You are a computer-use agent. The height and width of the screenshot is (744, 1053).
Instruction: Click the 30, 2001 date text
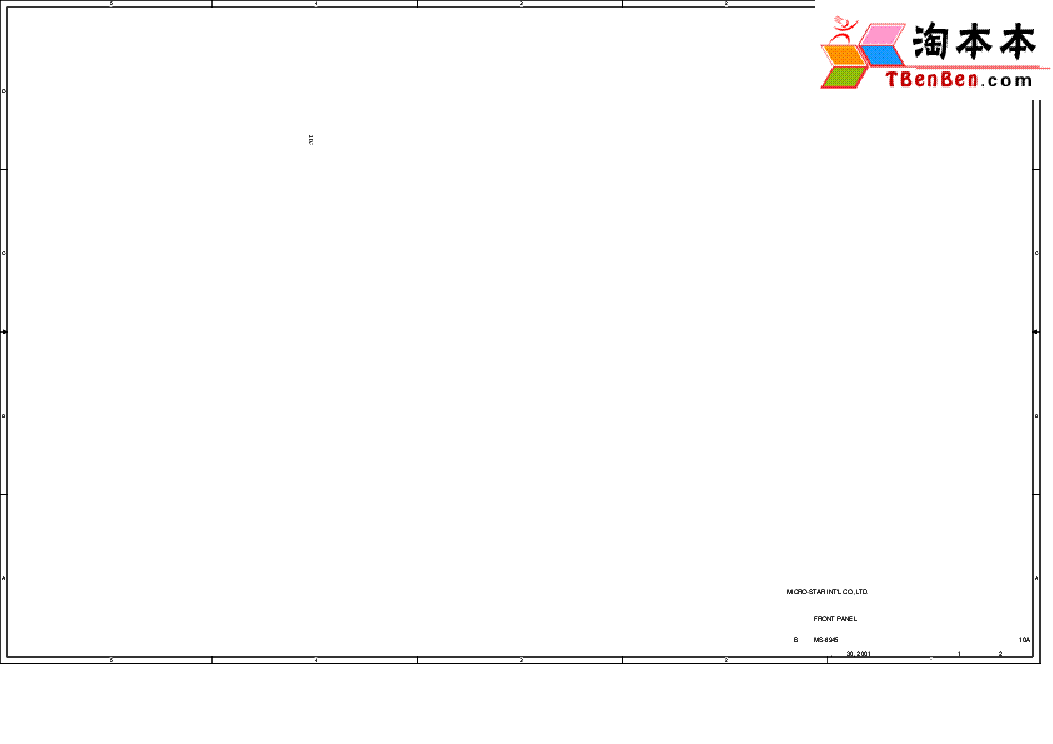859,653
